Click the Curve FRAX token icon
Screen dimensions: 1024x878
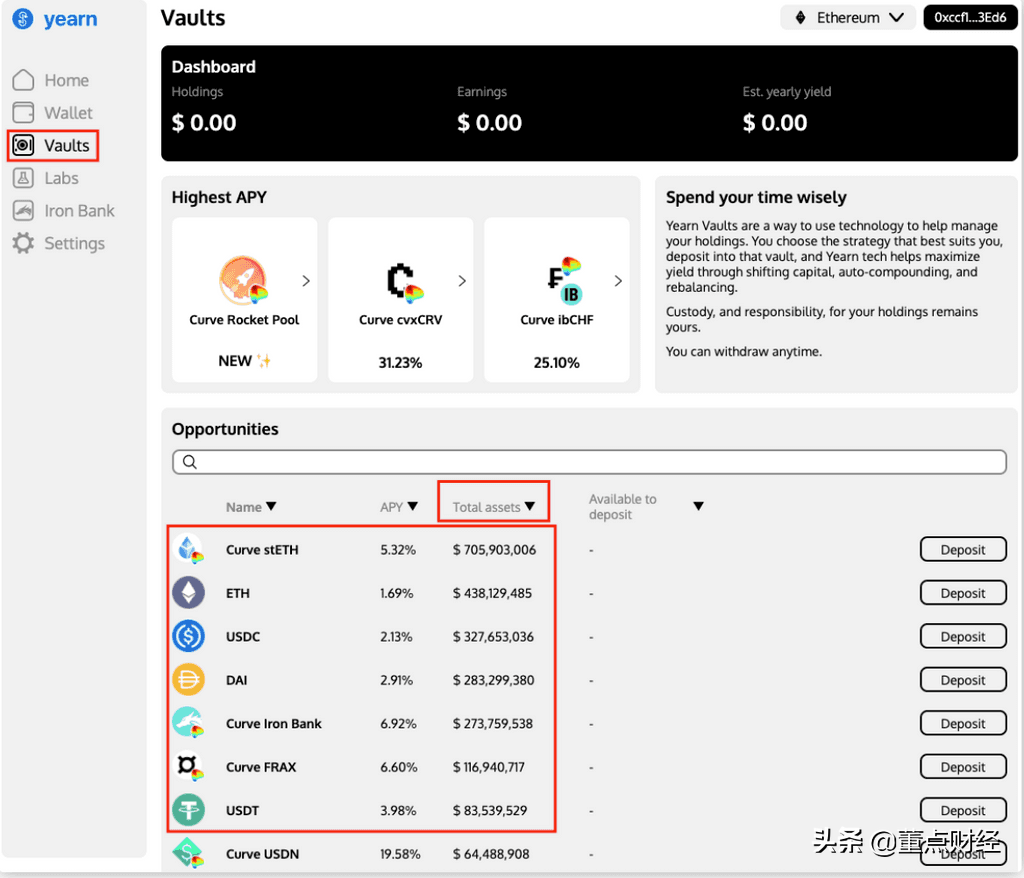[189, 766]
